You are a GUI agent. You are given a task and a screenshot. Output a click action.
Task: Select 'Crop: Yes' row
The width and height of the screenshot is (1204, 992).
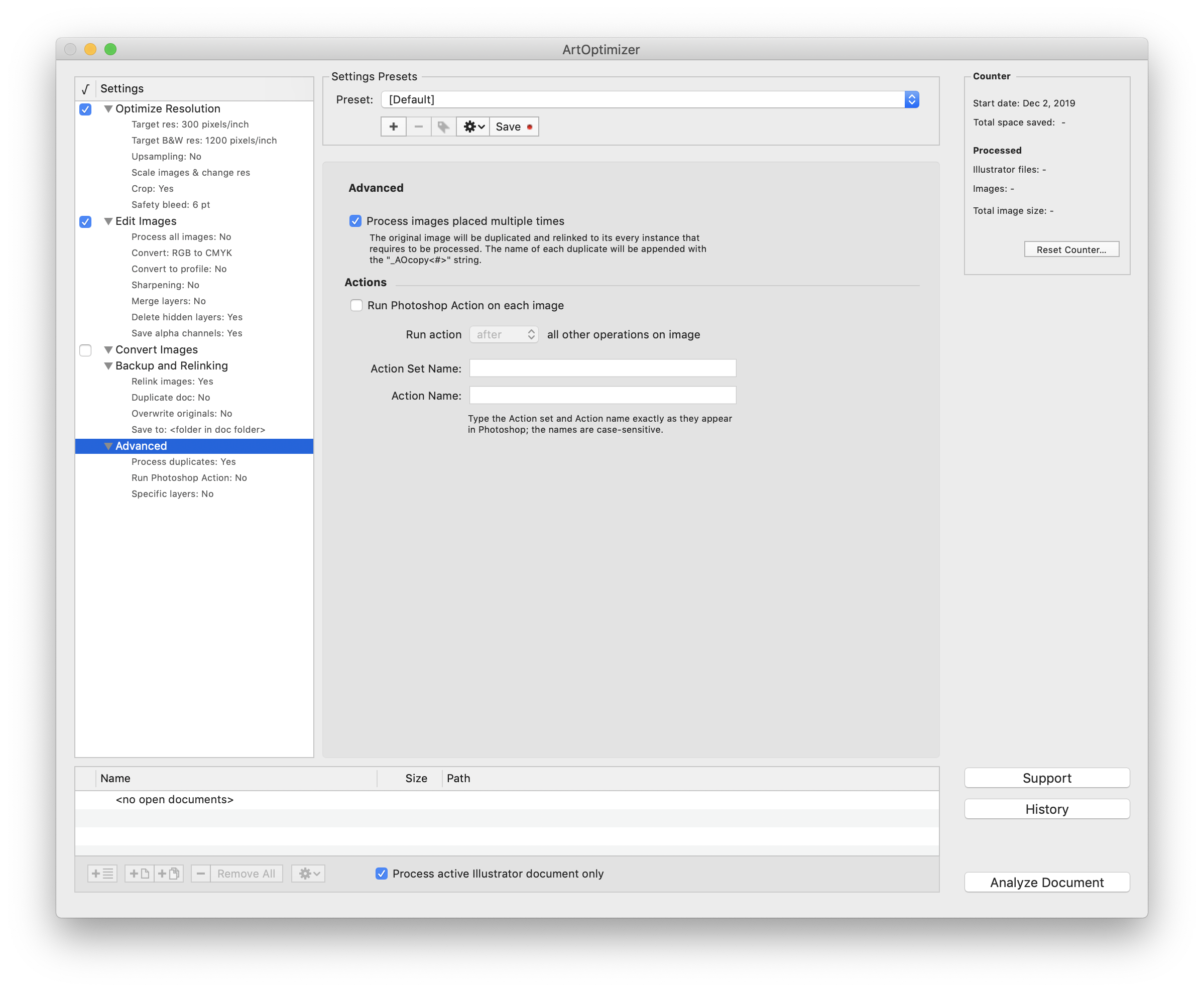[x=194, y=189]
